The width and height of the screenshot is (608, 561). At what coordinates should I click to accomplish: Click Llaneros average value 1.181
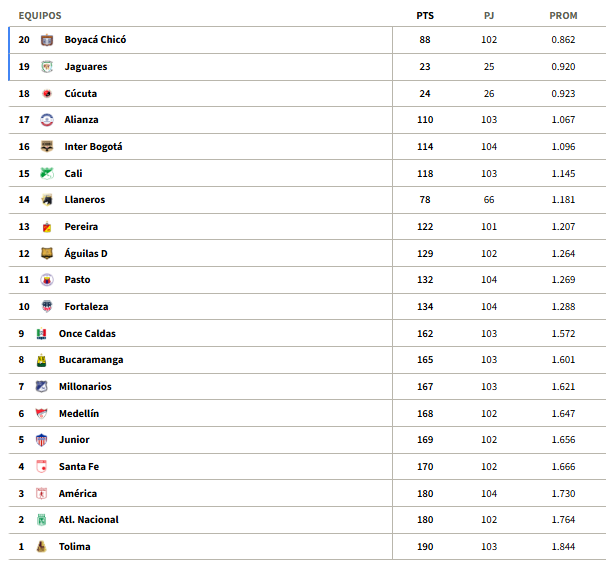(x=563, y=200)
